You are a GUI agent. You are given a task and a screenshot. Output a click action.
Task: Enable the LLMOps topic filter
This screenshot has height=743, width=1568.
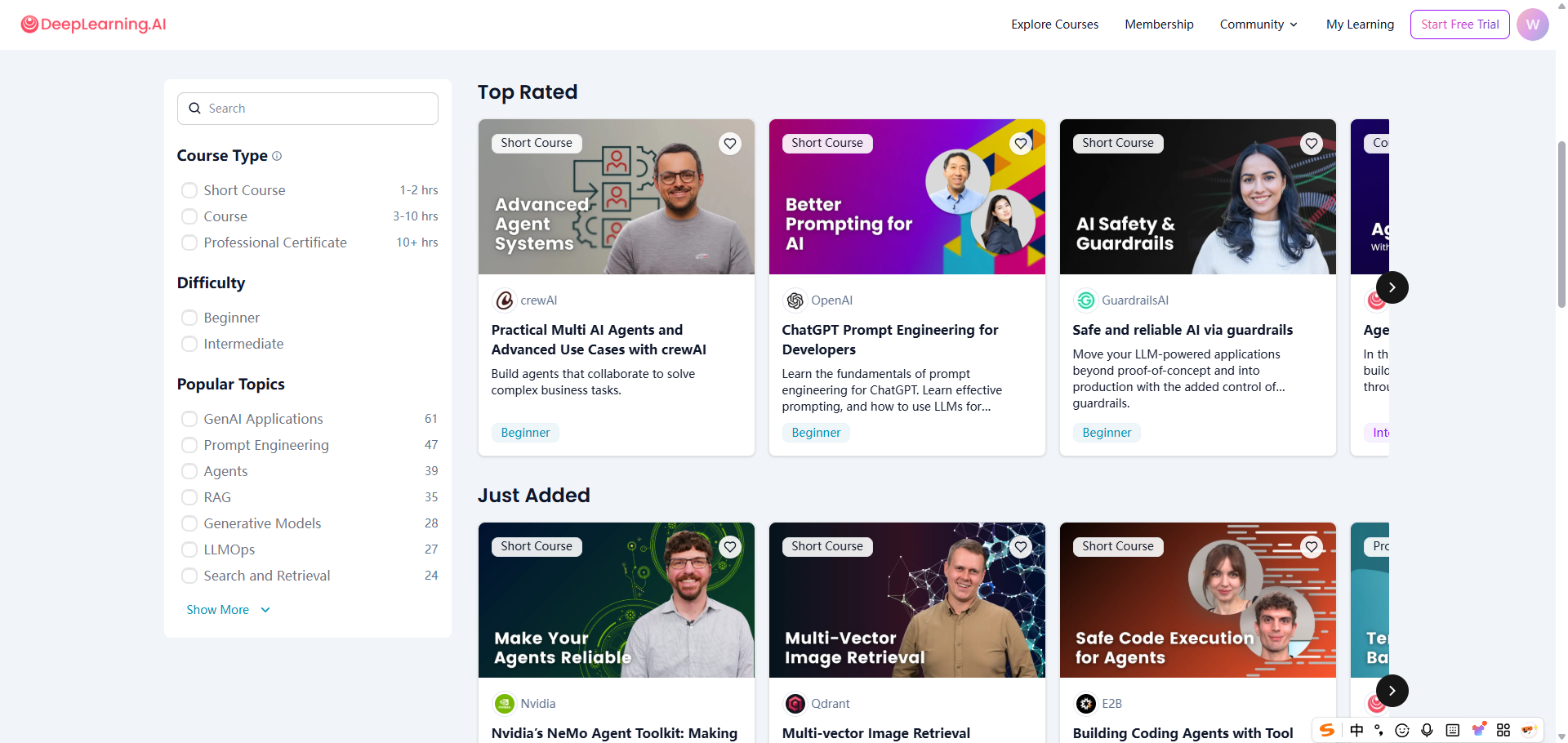tap(189, 549)
